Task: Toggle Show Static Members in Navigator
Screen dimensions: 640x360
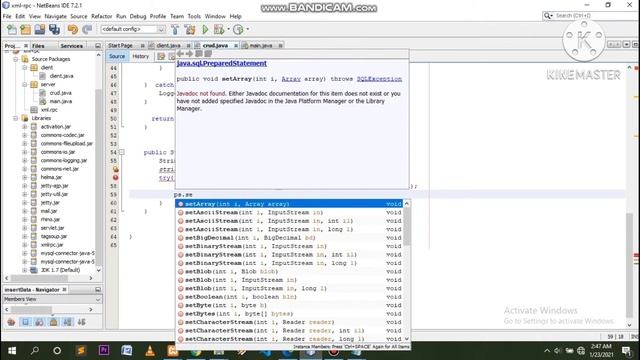Action: click(x=39, y=322)
